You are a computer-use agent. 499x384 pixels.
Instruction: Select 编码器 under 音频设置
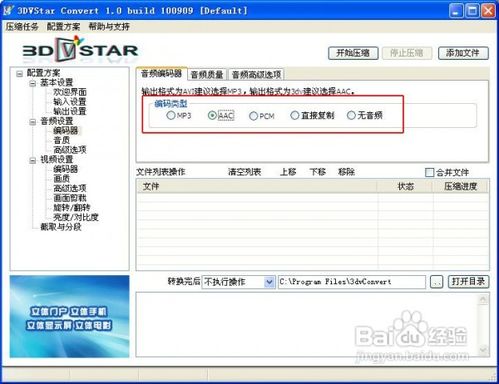pyautogui.click(x=66, y=131)
